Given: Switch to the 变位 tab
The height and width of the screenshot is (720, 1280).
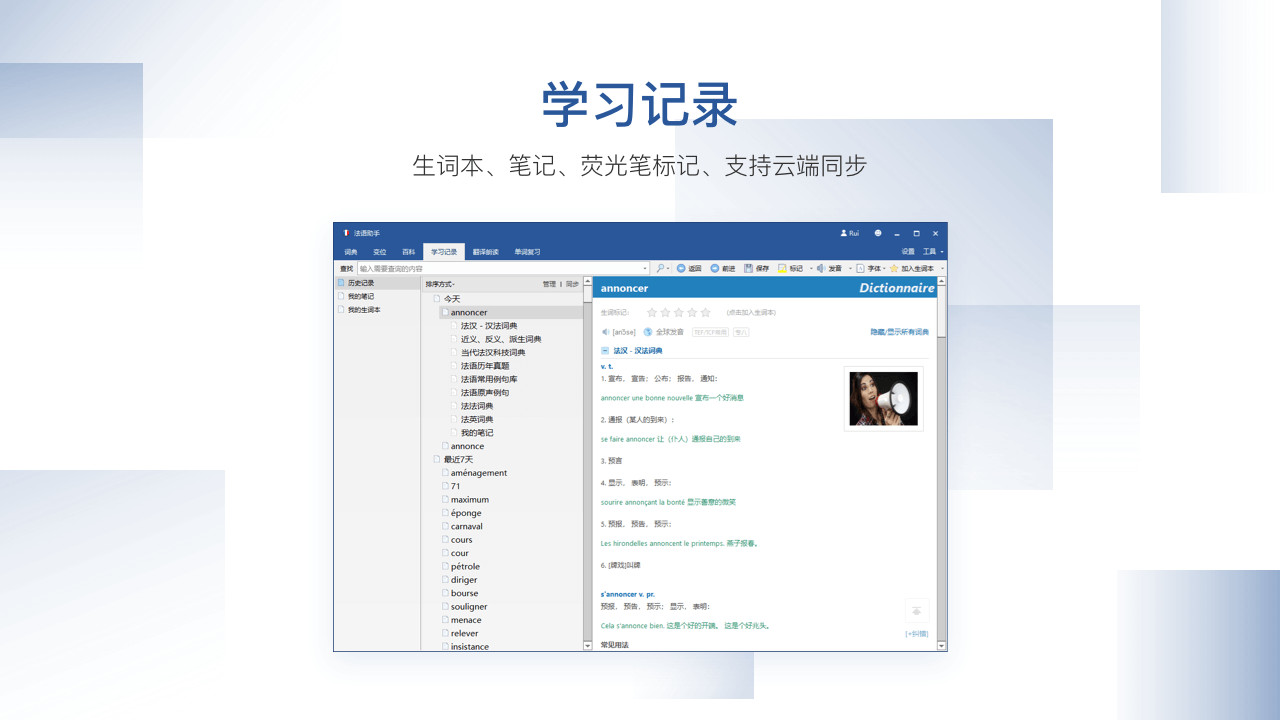Looking at the screenshot, I should pyautogui.click(x=380, y=252).
